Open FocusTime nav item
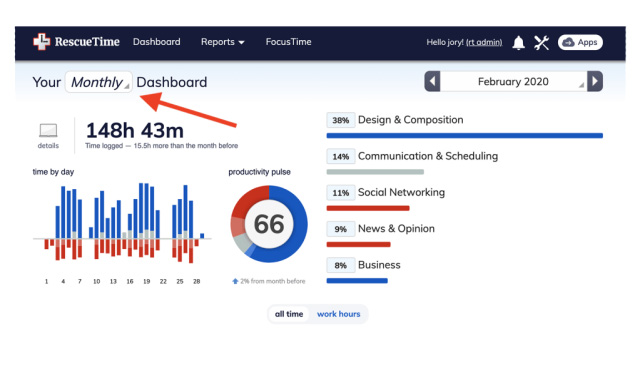This screenshot has height=368, width=640. point(289,42)
